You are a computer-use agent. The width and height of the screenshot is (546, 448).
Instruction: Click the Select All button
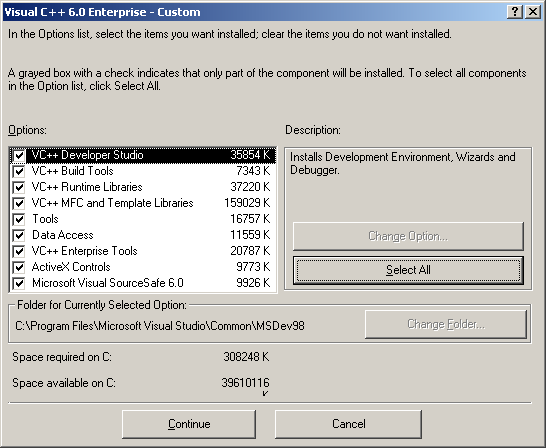point(408,270)
